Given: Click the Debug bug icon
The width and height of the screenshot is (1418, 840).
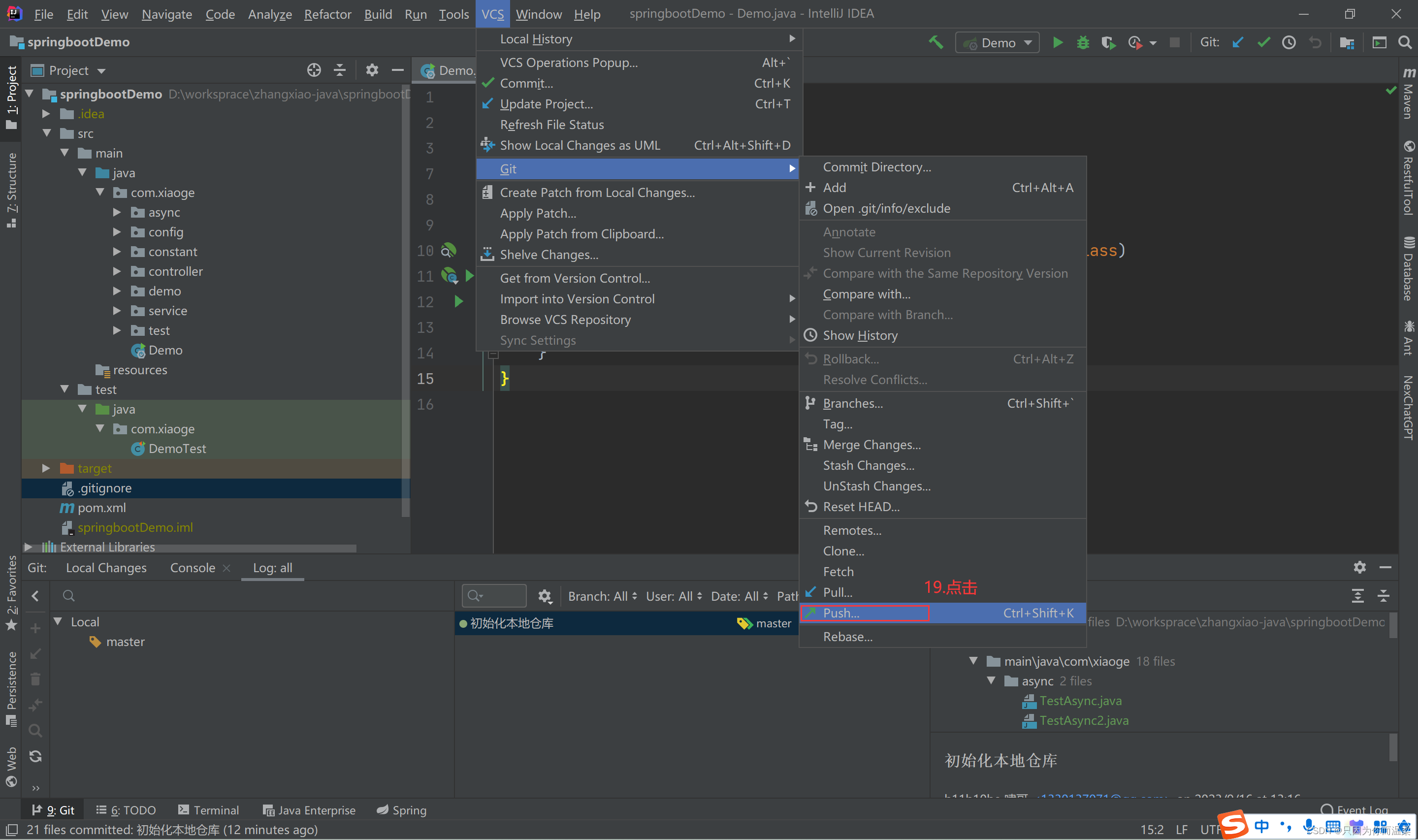Looking at the screenshot, I should [1082, 42].
